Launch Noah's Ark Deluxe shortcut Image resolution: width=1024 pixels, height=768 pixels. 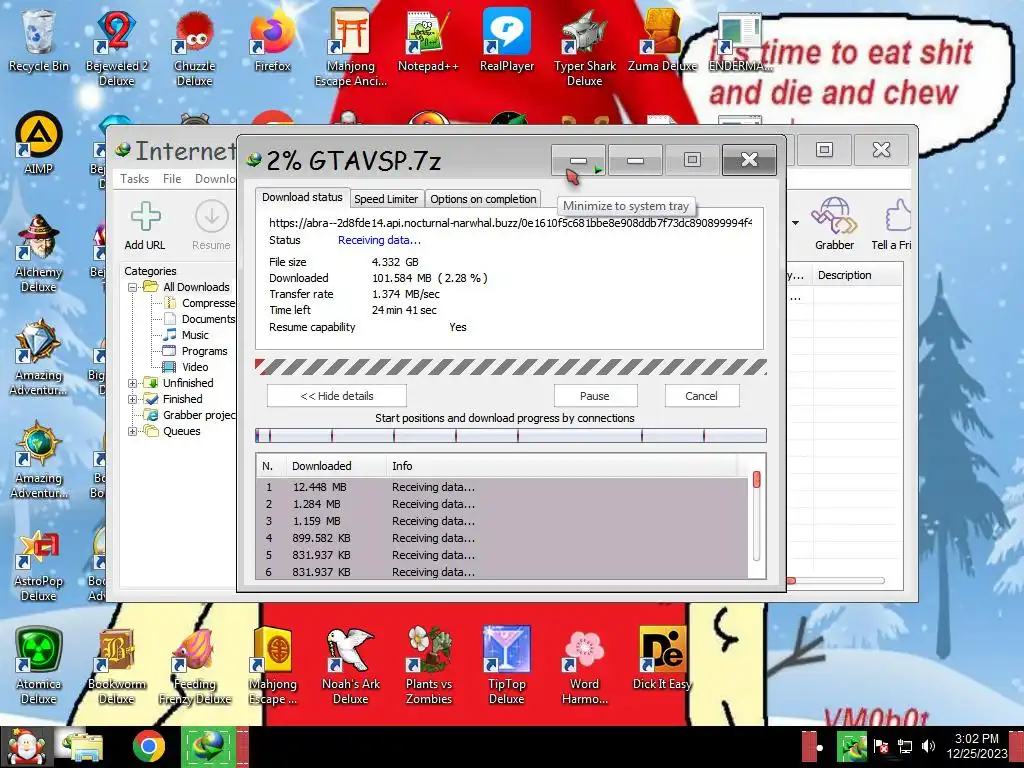(x=351, y=666)
